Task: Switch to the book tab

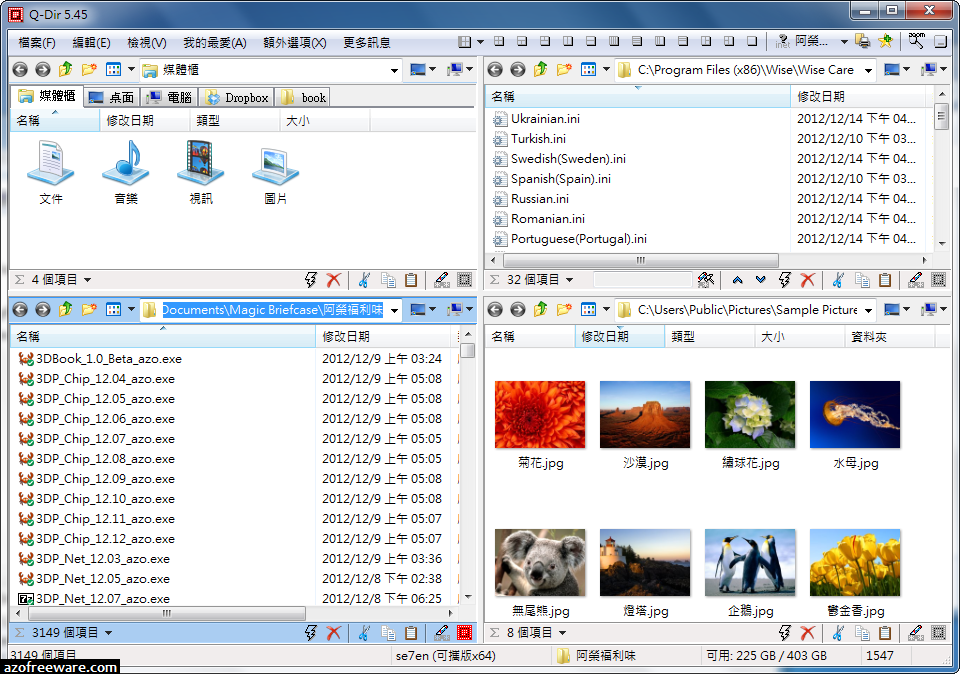Action: coord(304,97)
